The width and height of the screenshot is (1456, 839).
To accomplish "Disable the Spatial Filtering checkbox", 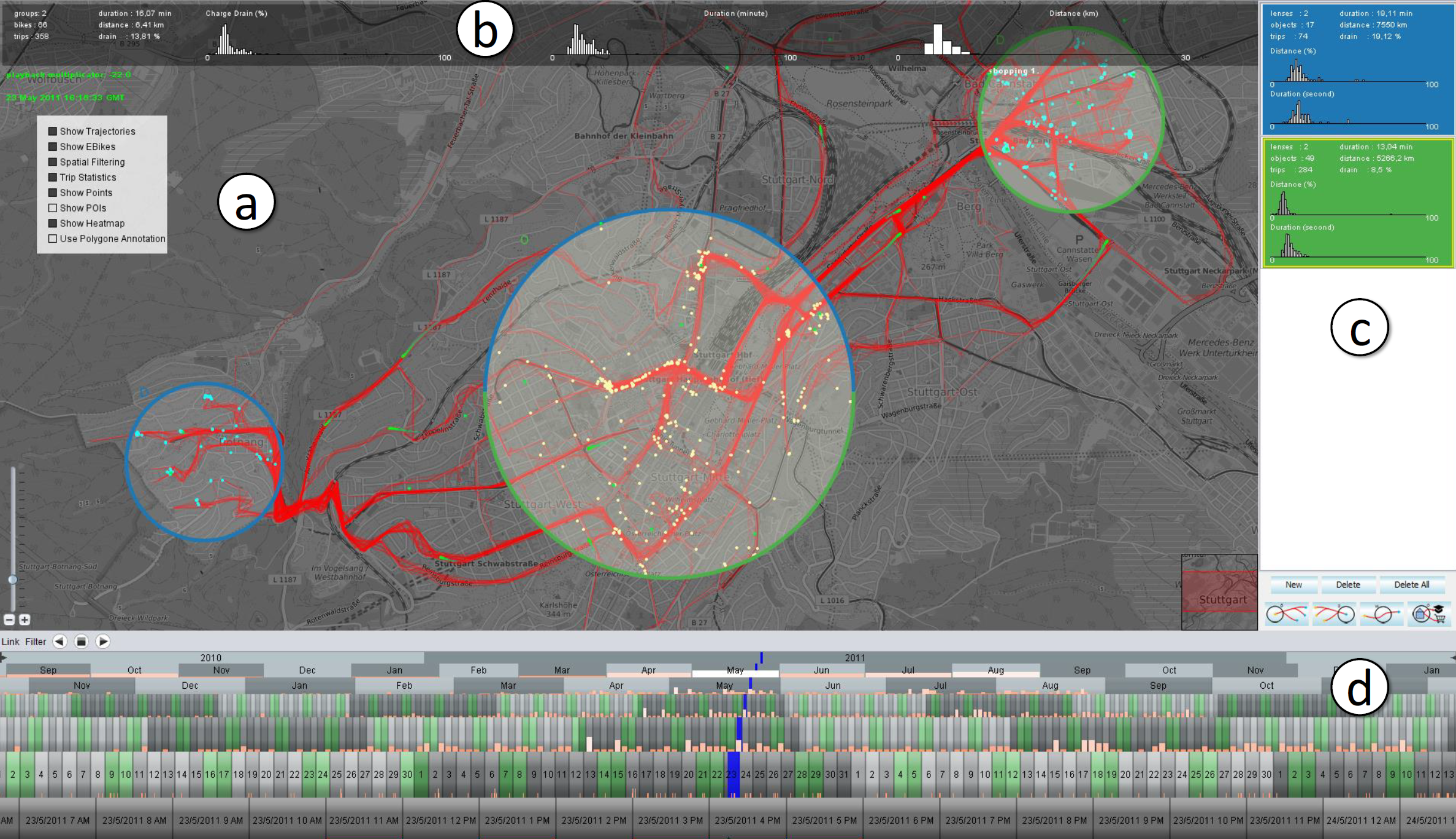I will pos(53,162).
